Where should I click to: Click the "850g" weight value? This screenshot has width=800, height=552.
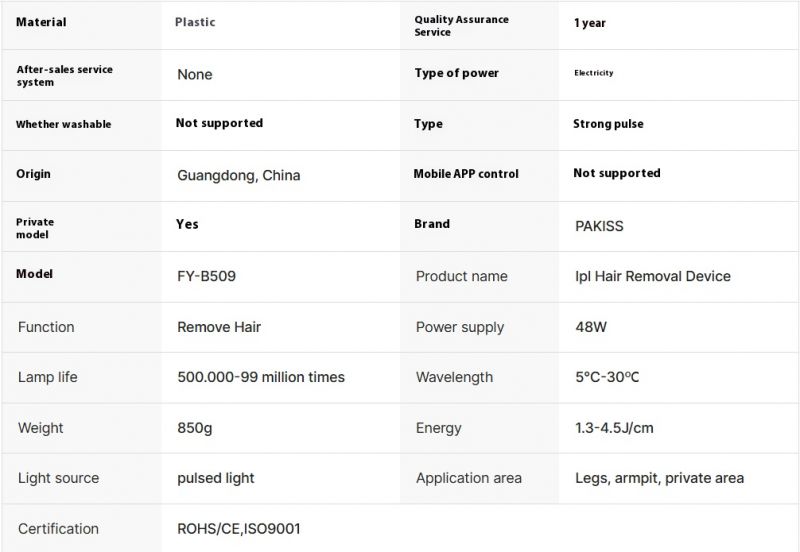click(x=194, y=428)
